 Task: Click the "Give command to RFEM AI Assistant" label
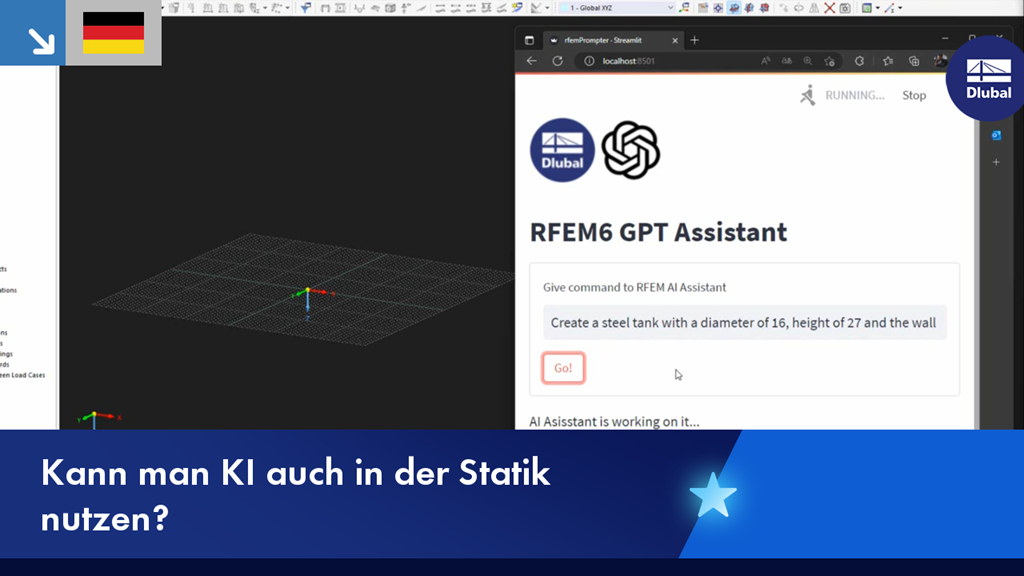pyautogui.click(x=634, y=287)
